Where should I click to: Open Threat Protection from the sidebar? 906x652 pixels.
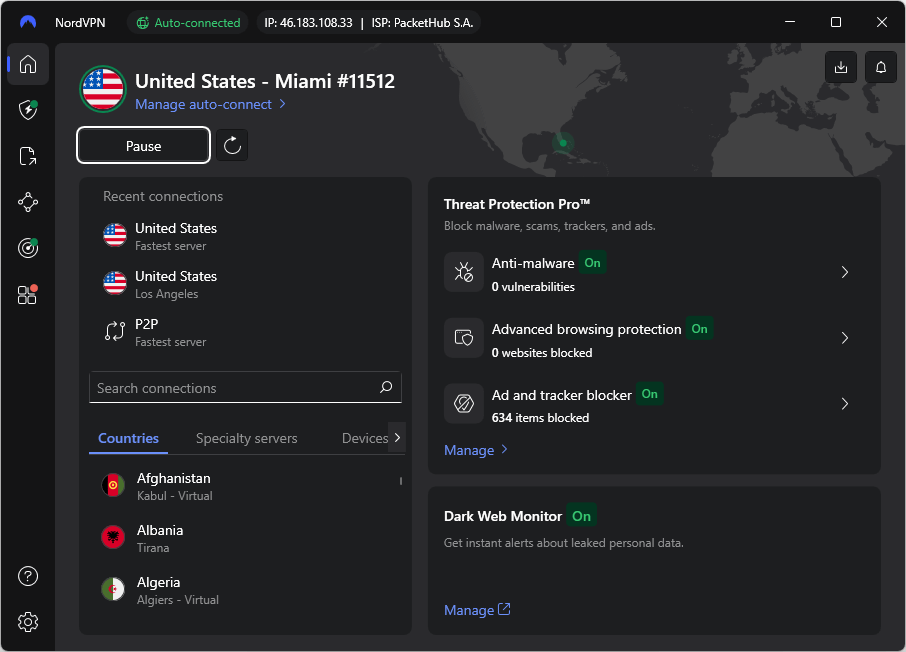click(28, 110)
